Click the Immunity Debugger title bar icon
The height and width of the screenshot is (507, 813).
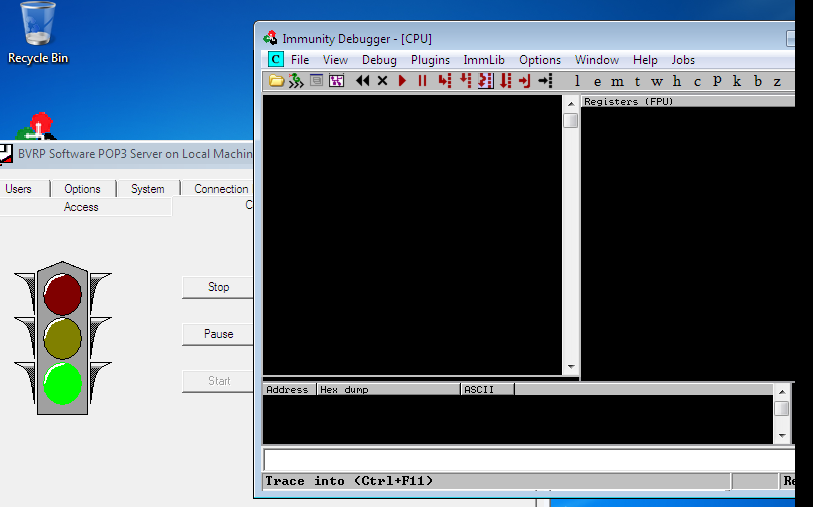(270, 38)
